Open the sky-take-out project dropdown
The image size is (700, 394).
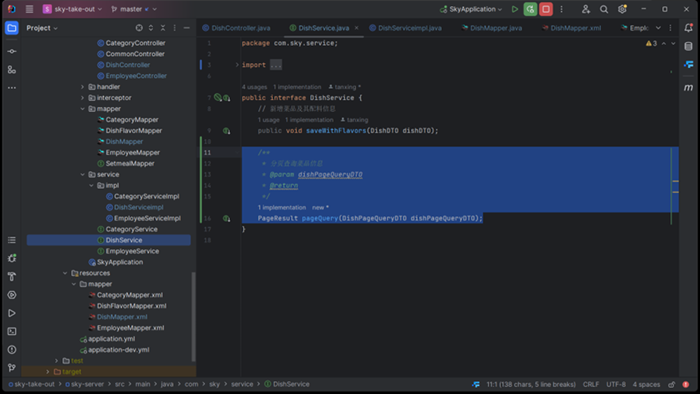pyautogui.click(x=72, y=9)
